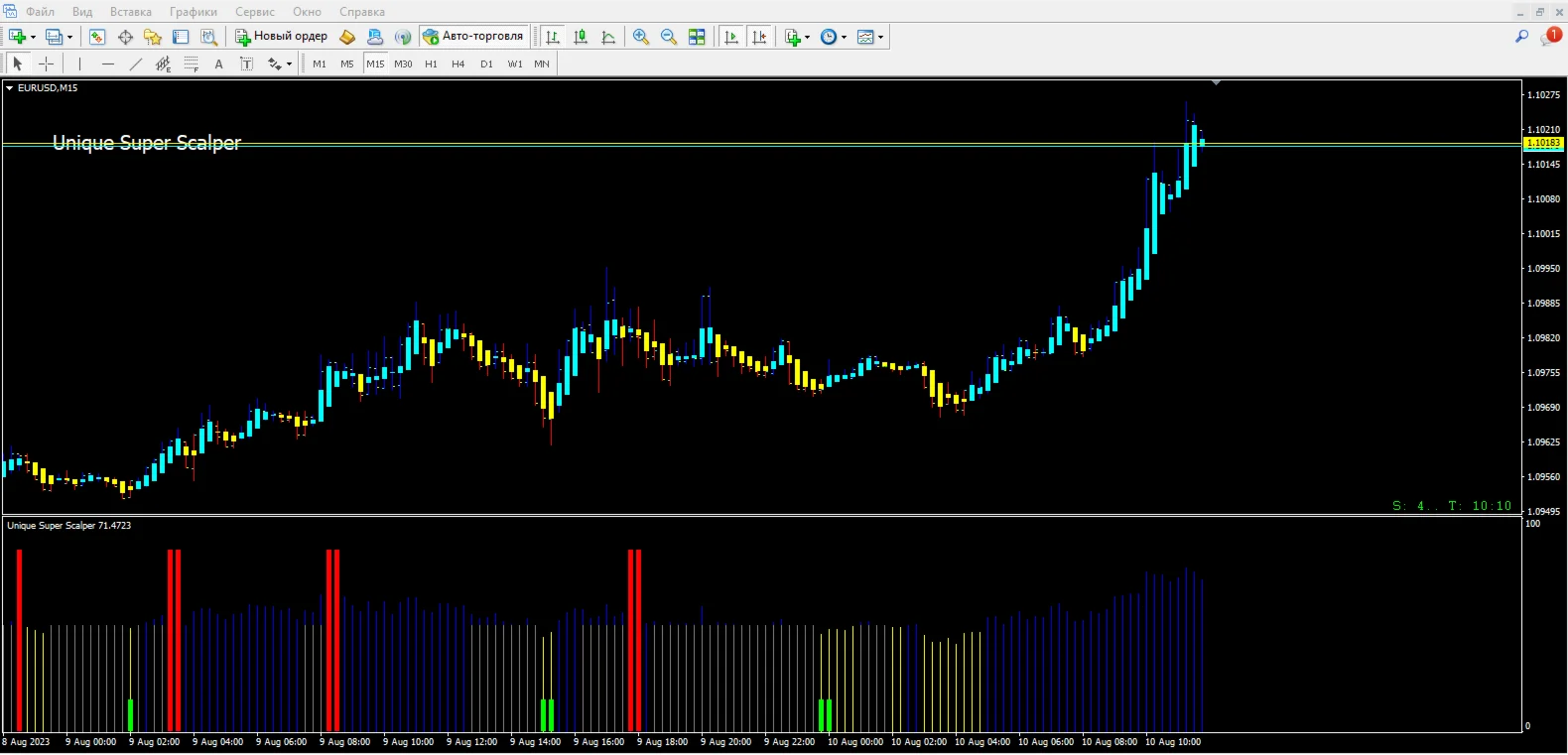Switch chart to bar chart

coord(553,37)
